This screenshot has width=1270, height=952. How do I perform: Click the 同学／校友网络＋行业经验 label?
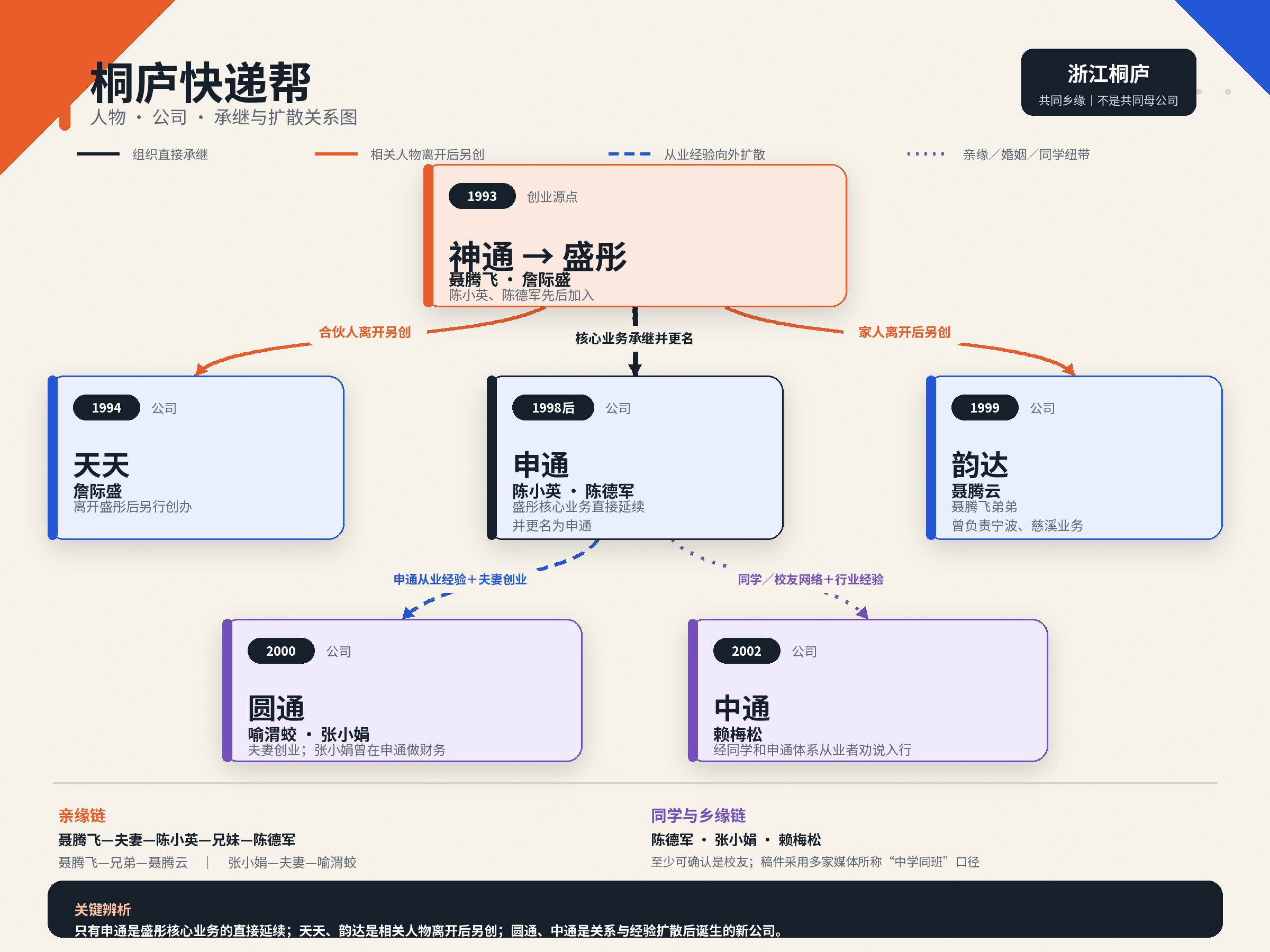point(811,580)
